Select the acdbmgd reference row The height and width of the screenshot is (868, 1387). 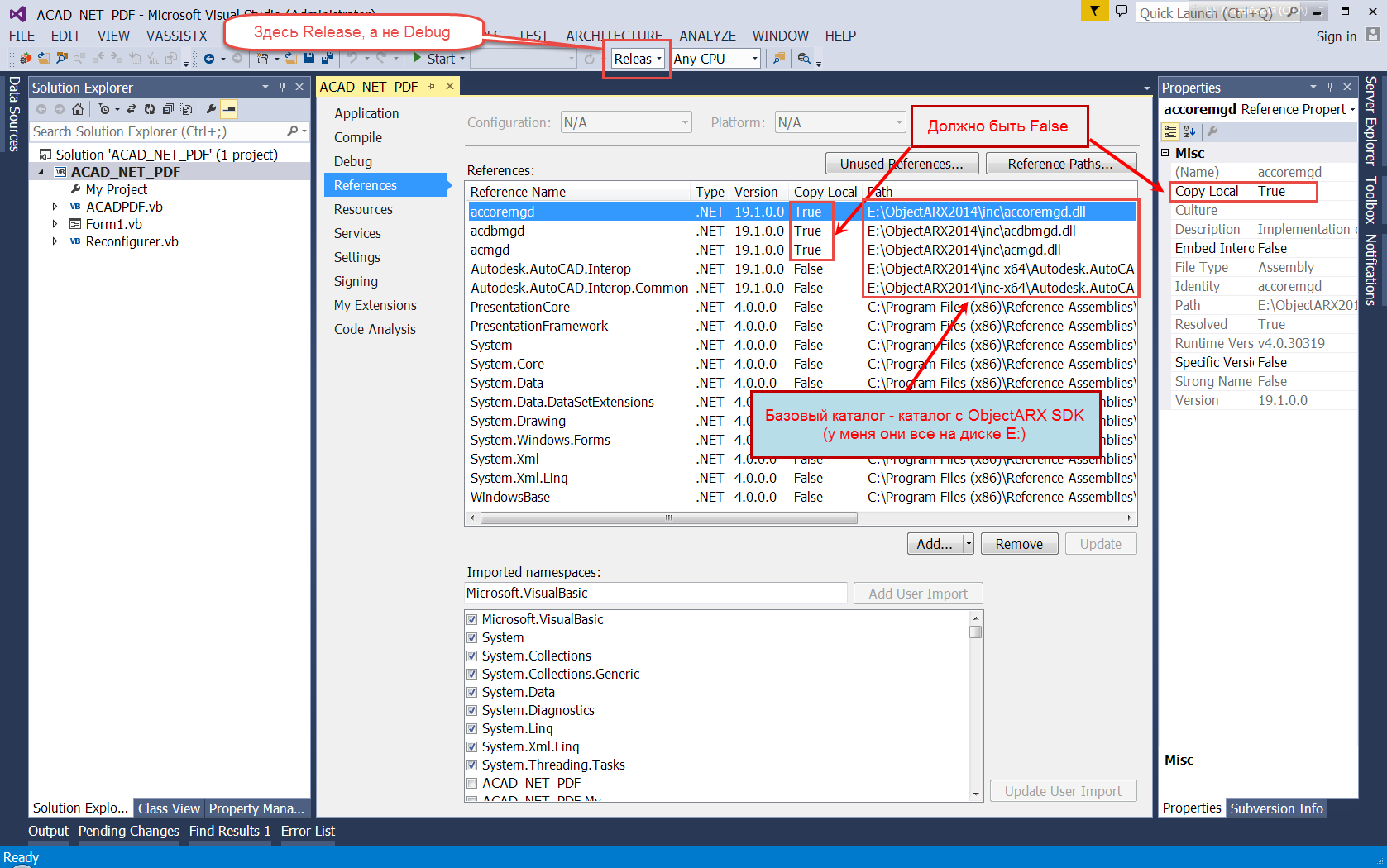801,231
